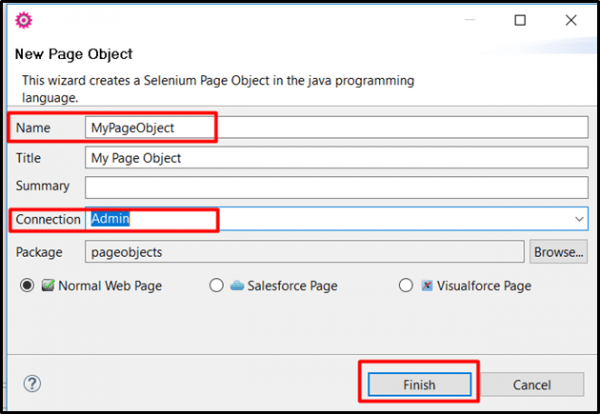Screen dimensions: 600x414
Task: Open the help question mark icon
Action: pyautogui.click(x=32, y=383)
